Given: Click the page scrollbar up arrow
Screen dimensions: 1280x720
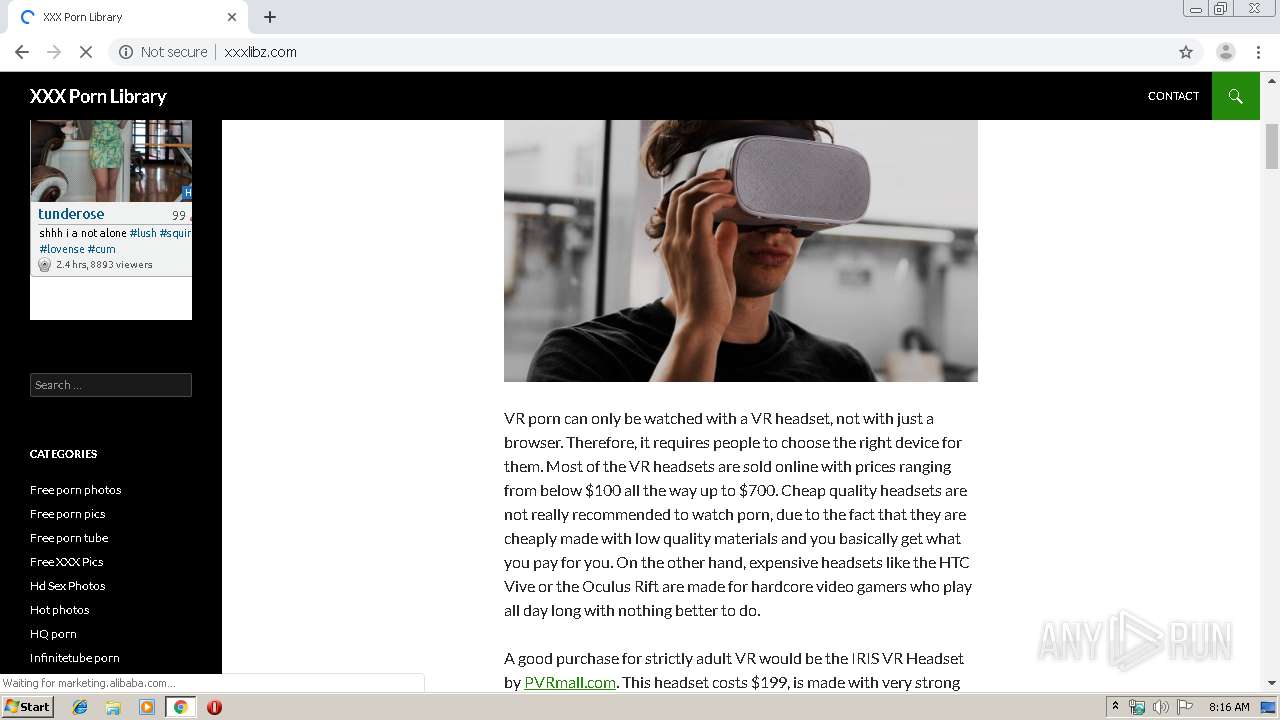Looking at the screenshot, I should (x=1272, y=80).
